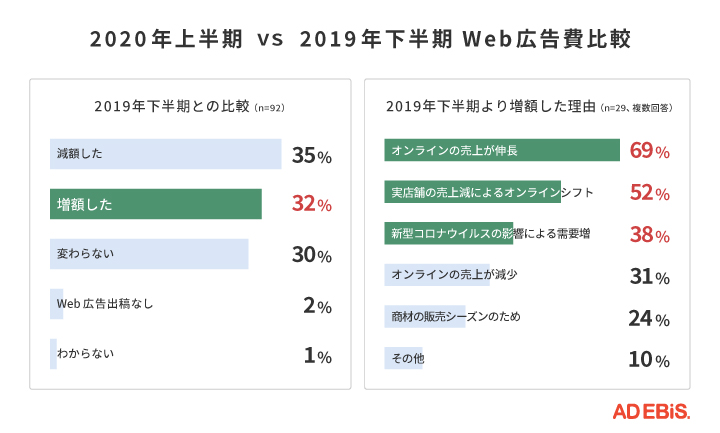Click the red 52% value

pos(649,193)
